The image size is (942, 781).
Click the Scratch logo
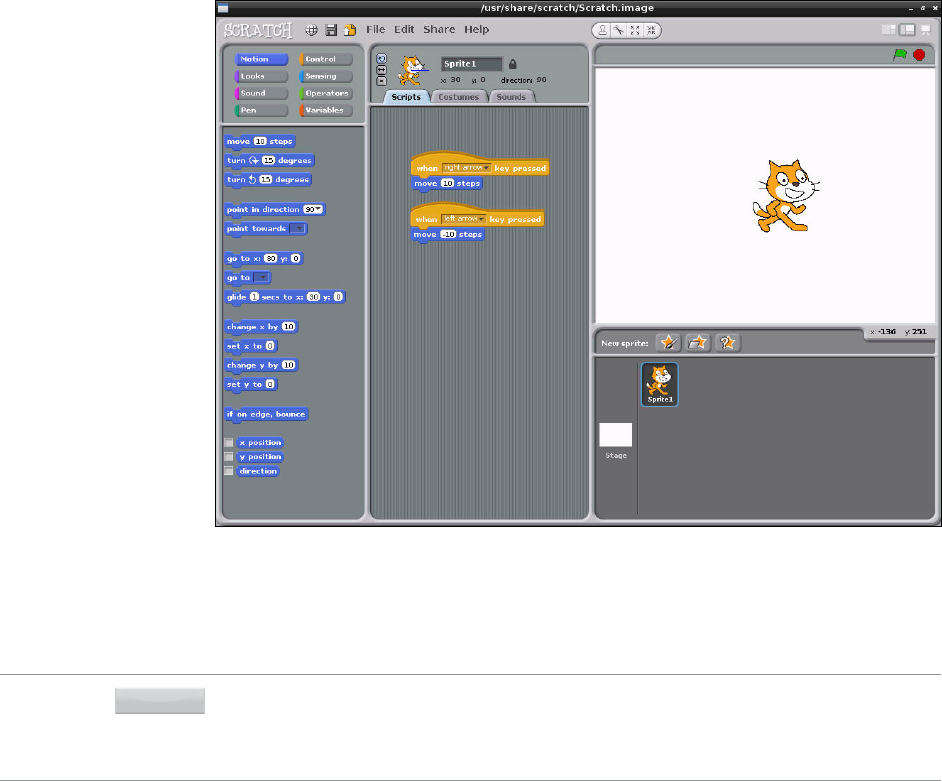coord(258,30)
